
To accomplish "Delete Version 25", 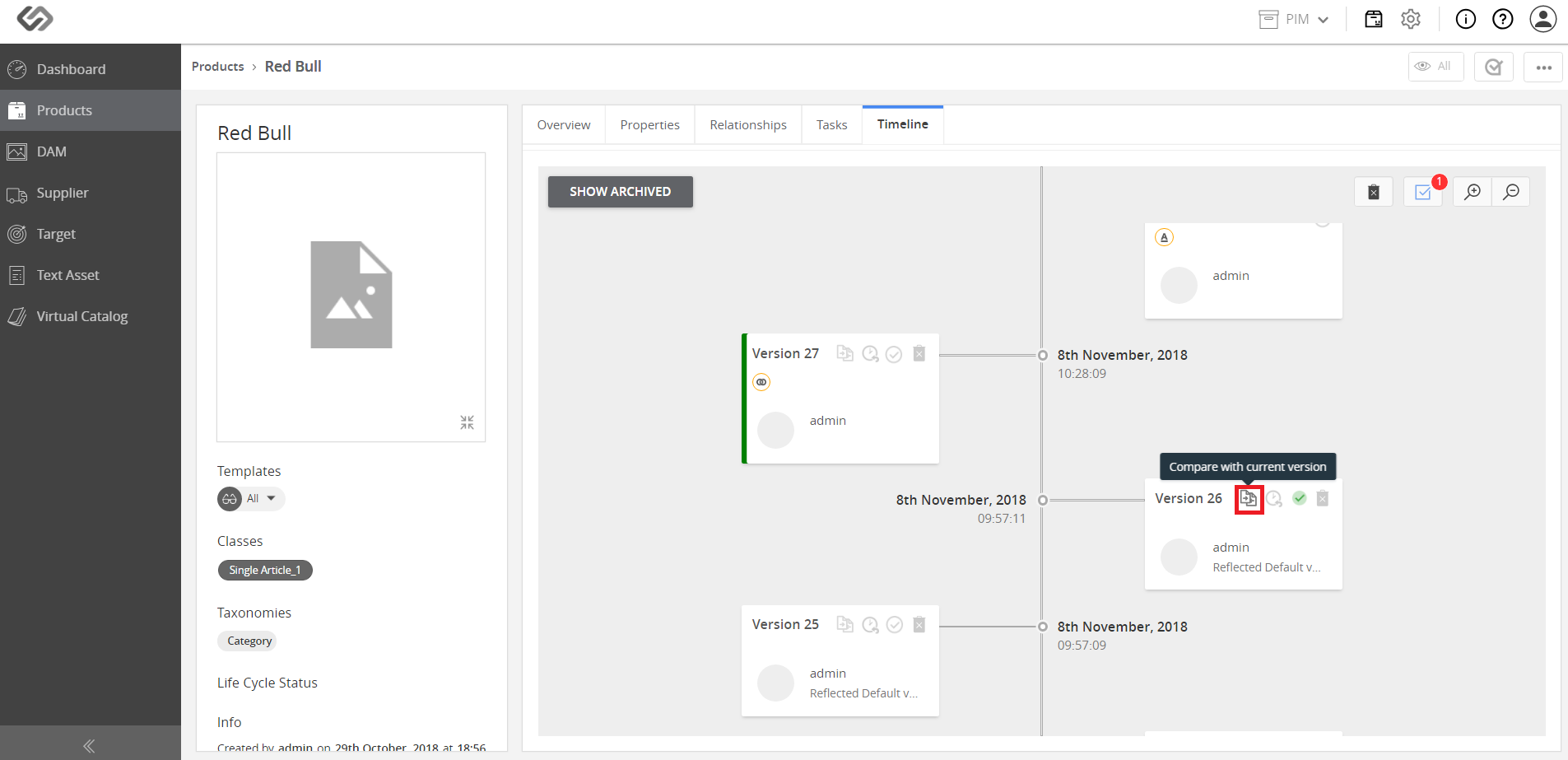I will pyautogui.click(x=919, y=624).
